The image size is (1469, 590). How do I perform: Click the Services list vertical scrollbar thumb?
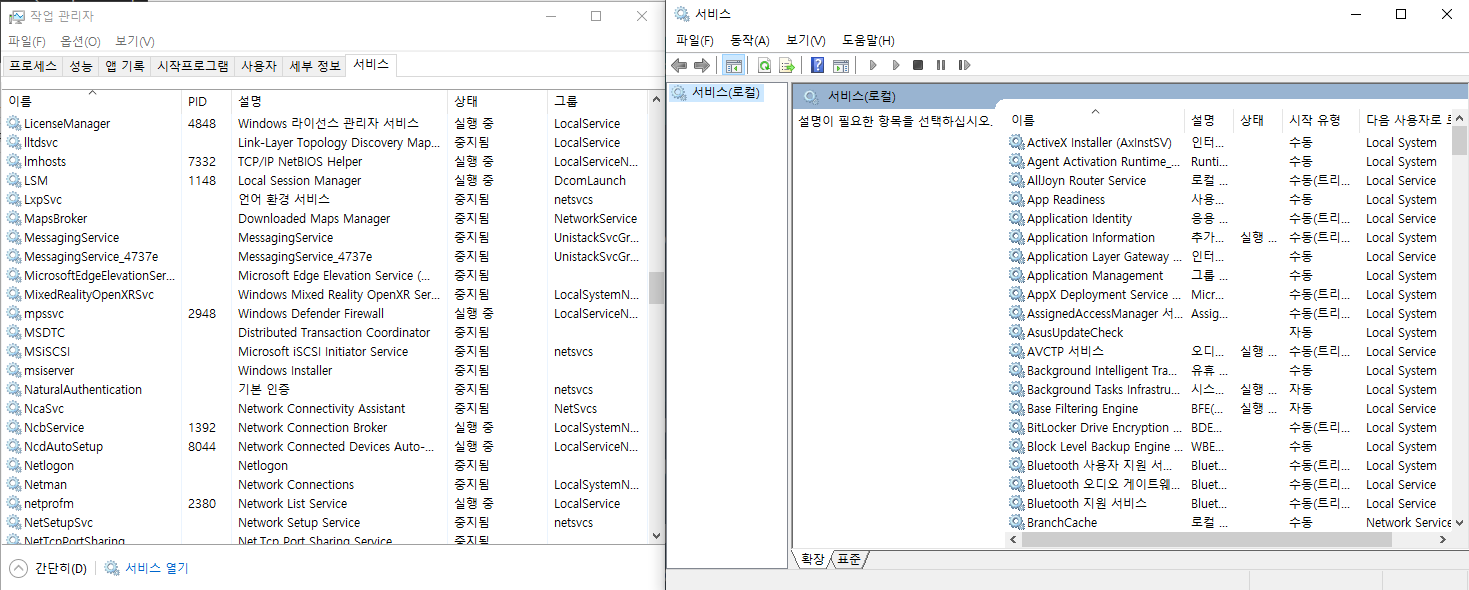tap(1460, 142)
